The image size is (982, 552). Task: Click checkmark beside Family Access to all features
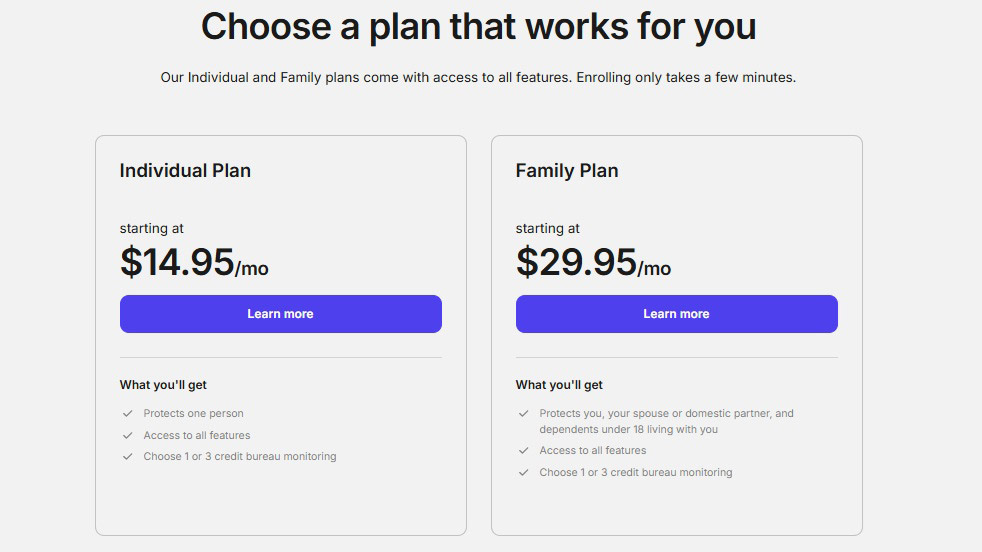click(x=524, y=450)
